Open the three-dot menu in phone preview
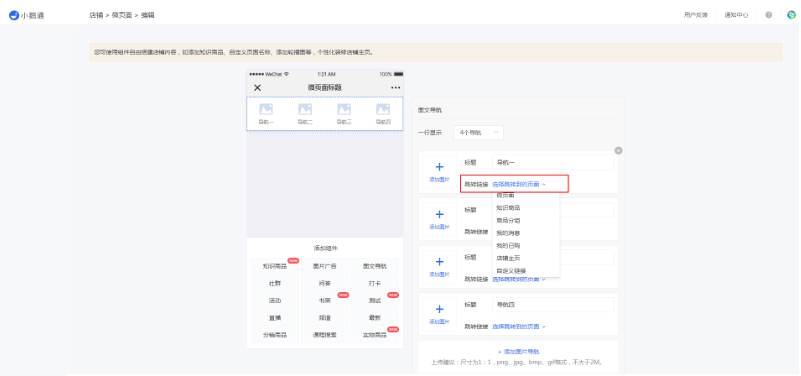Screen dimensions: 801x376 pyautogui.click(x=395, y=88)
